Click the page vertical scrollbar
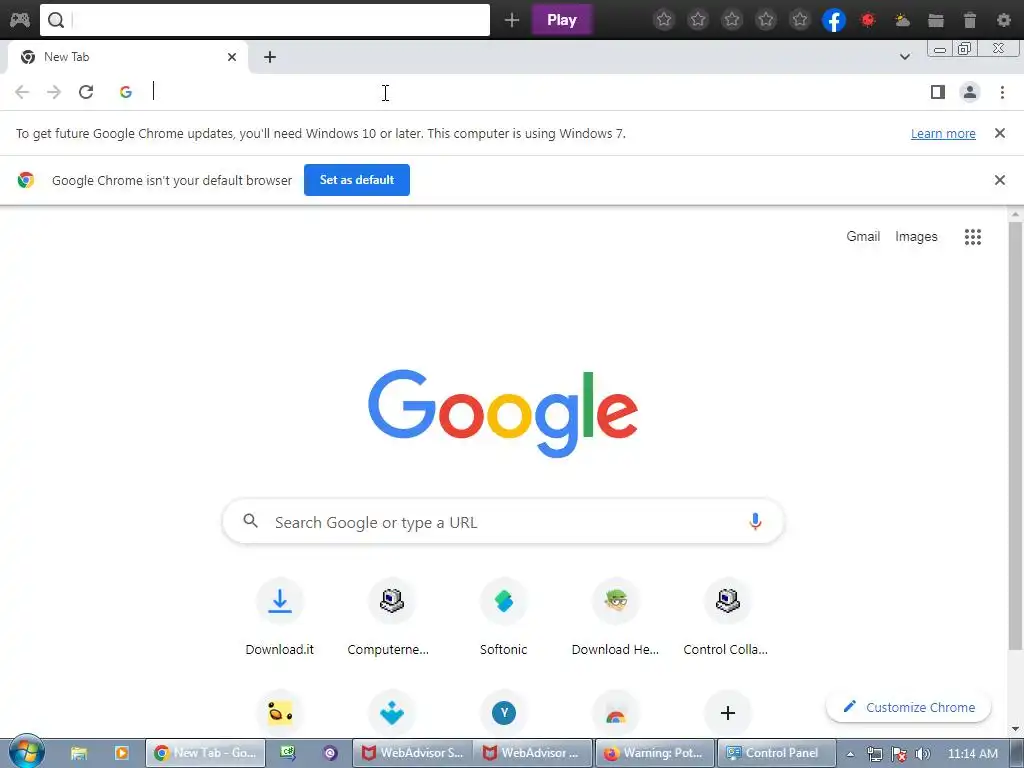The width and height of the screenshot is (1024, 768). pyautogui.click(x=1015, y=436)
